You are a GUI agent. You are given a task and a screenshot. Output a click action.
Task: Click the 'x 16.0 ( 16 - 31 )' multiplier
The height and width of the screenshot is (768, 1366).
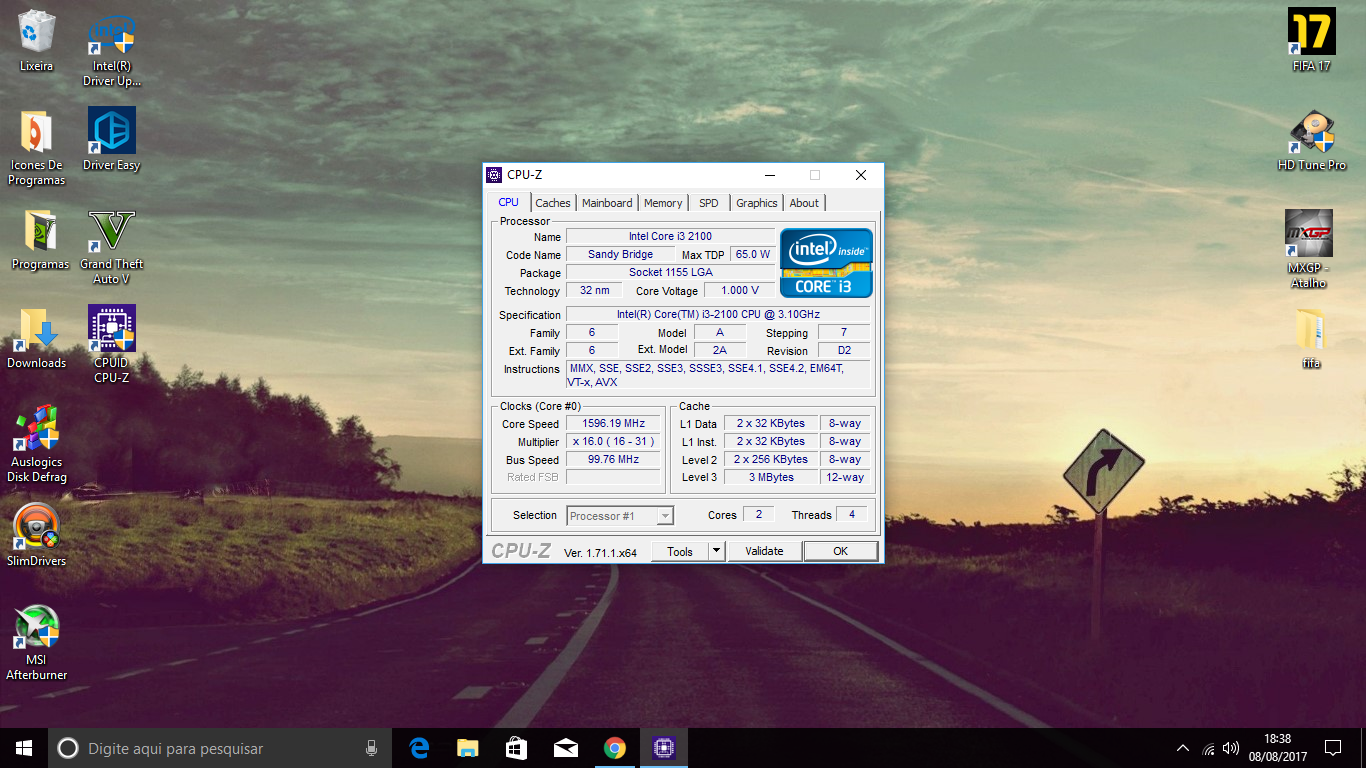coord(613,441)
